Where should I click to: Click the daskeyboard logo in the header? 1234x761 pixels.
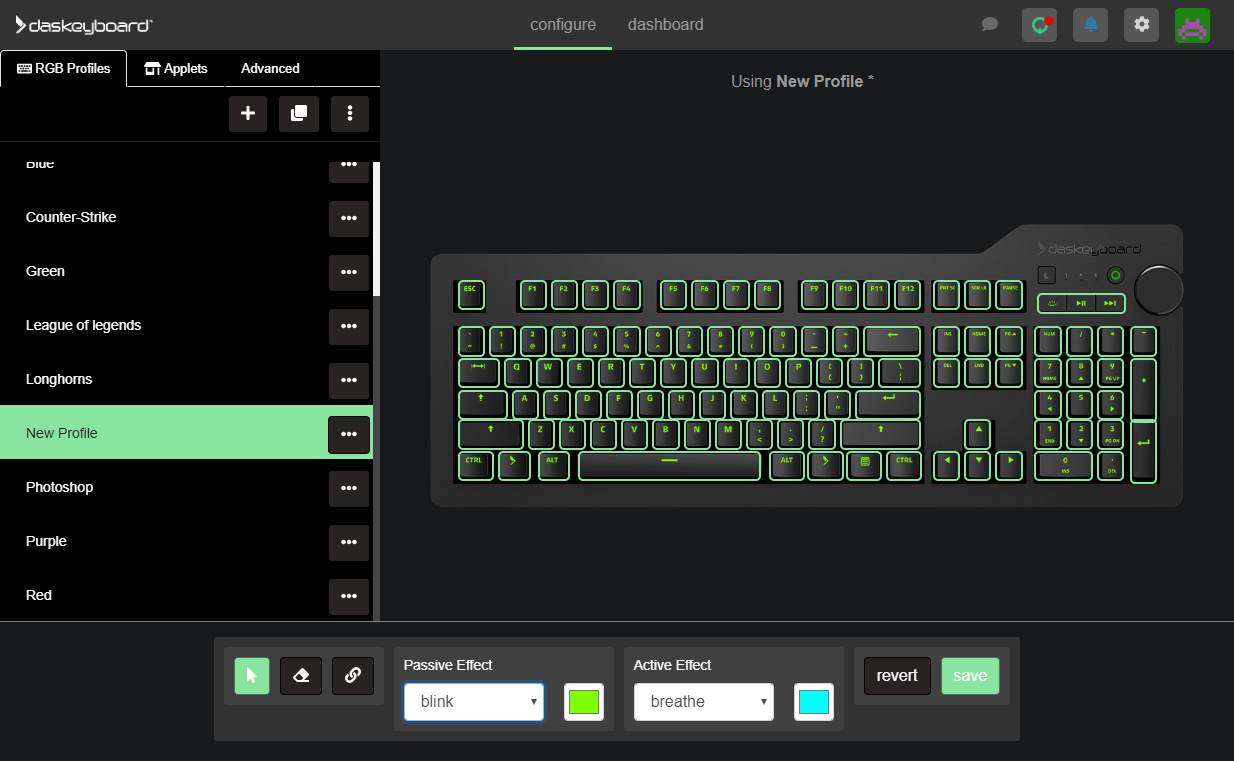[x=84, y=25]
